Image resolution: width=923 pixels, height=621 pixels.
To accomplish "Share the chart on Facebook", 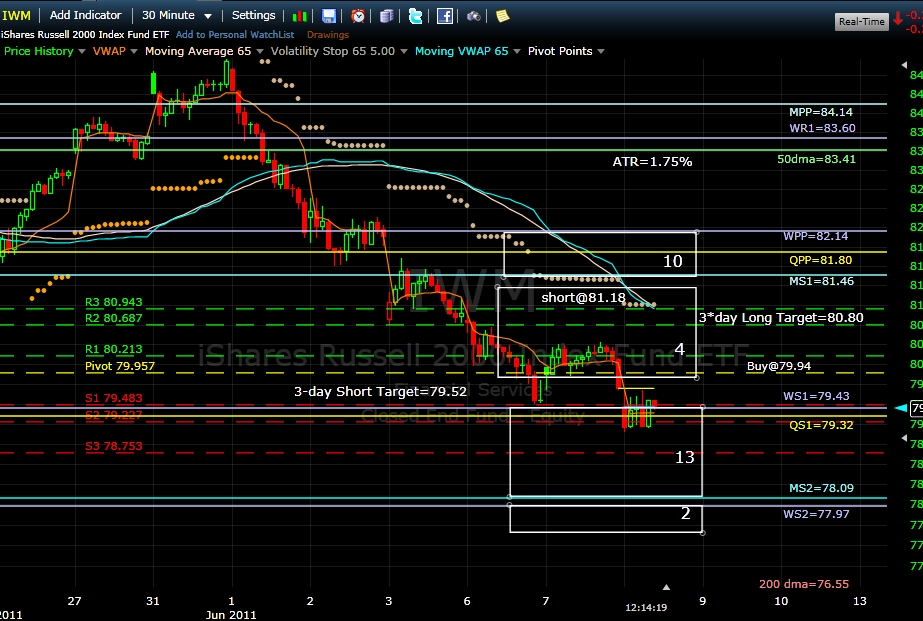I will pos(444,16).
